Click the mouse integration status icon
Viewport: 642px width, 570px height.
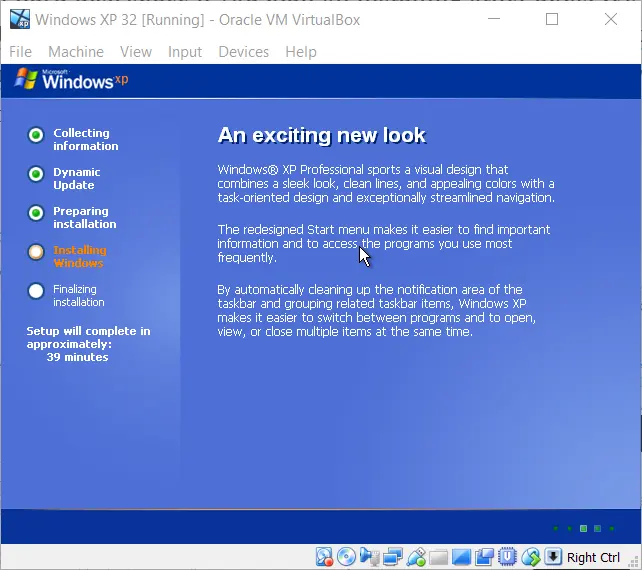531,557
